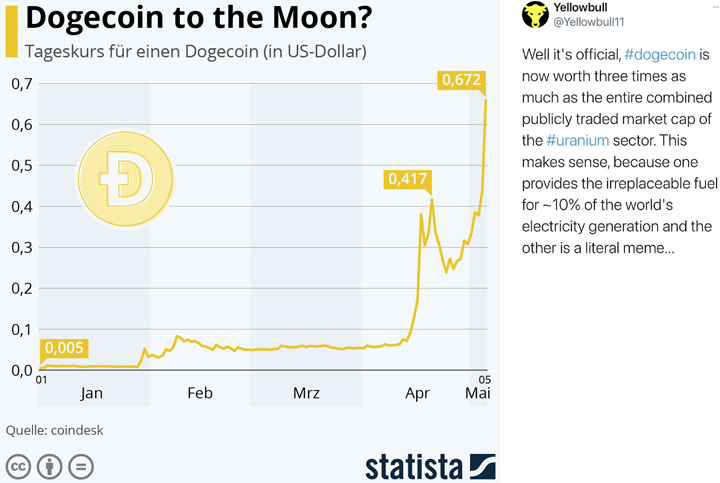This screenshot has width=720, height=483.
Task: Click the Yellowbull profile avatar
Action: (x=536, y=16)
